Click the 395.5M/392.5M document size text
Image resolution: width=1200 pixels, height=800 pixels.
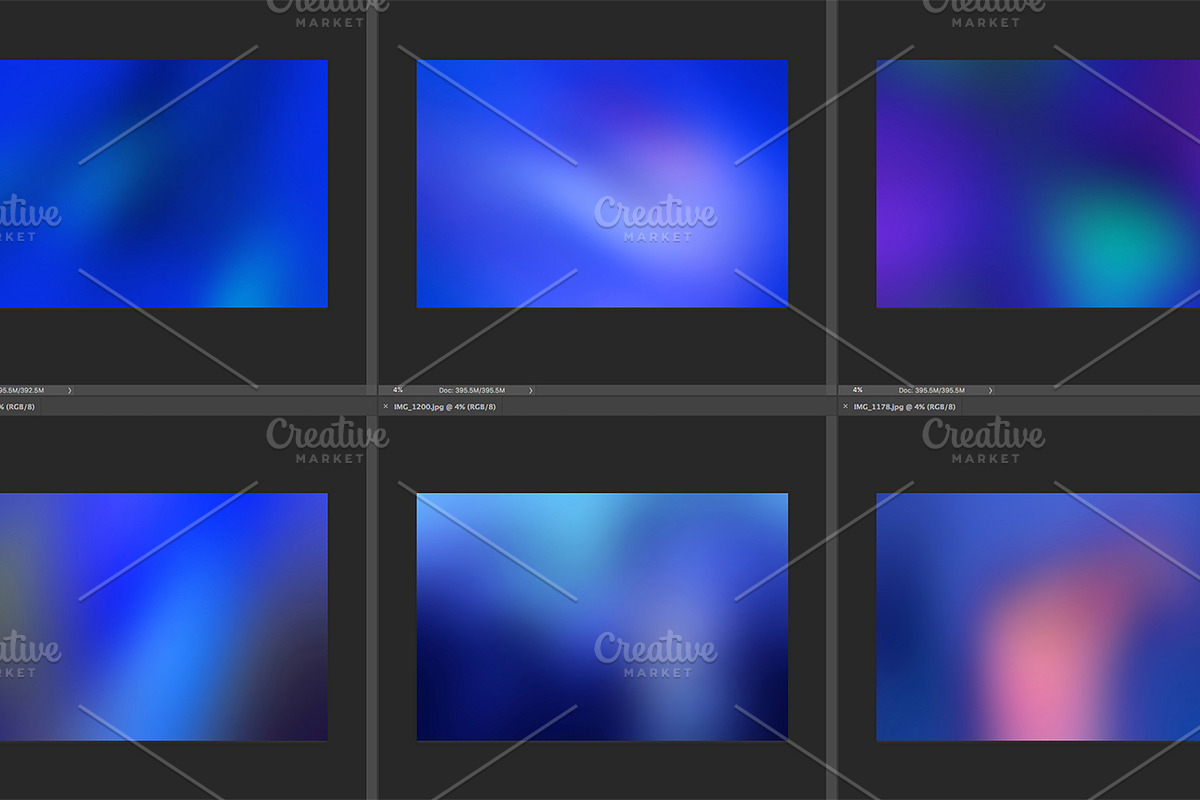(x=23, y=390)
